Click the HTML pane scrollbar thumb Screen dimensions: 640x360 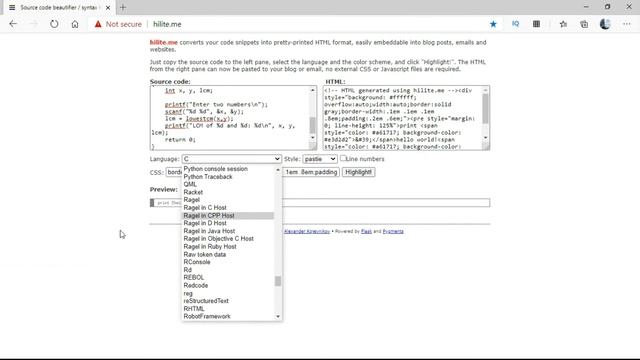(485, 109)
